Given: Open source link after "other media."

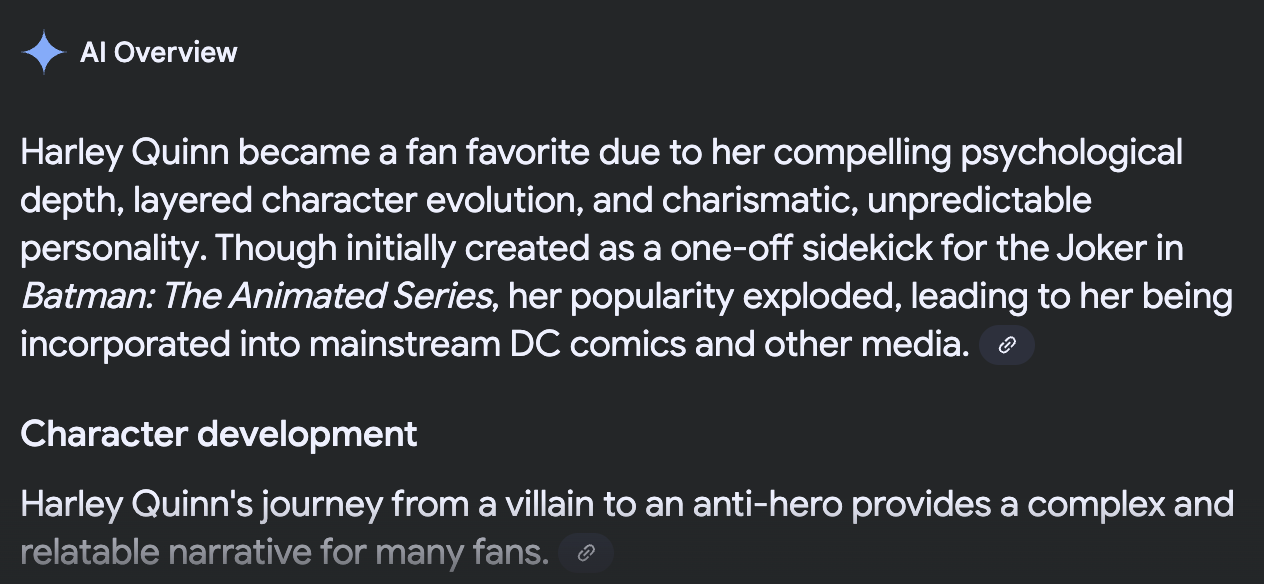Looking at the screenshot, I should [x=1007, y=346].
